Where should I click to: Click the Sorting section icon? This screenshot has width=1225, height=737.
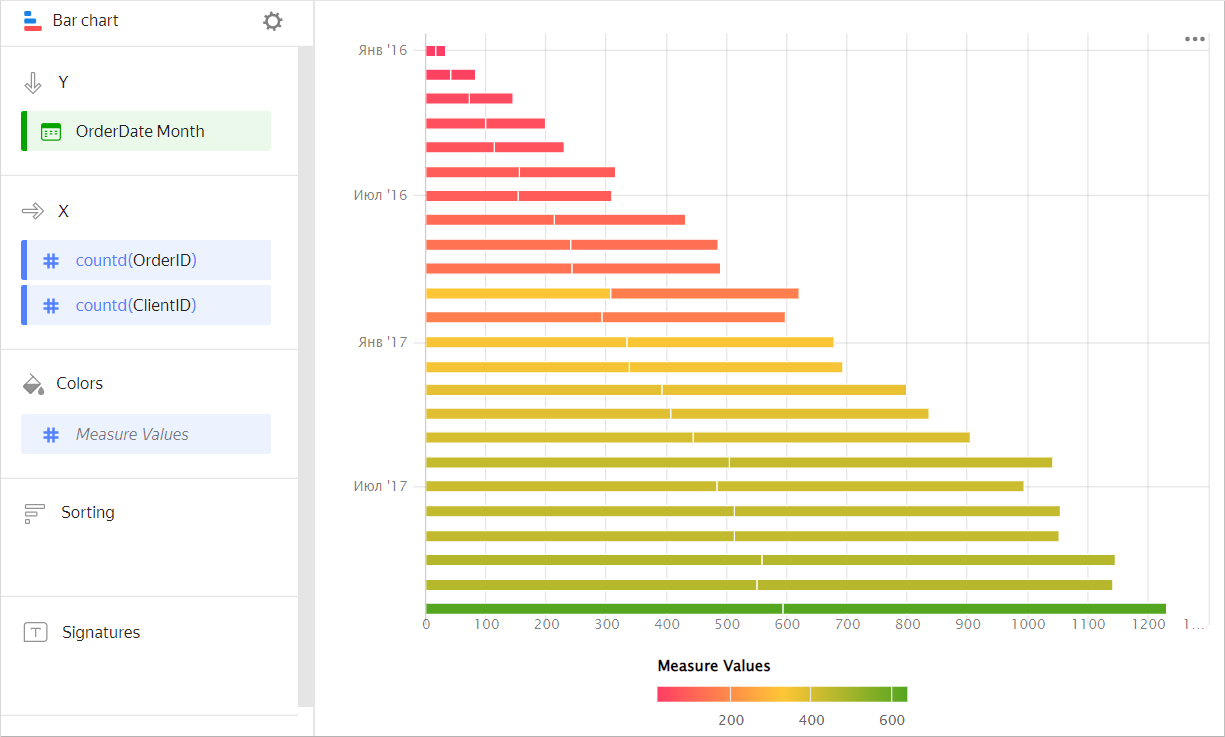pyautogui.click(x=34, y=513)
